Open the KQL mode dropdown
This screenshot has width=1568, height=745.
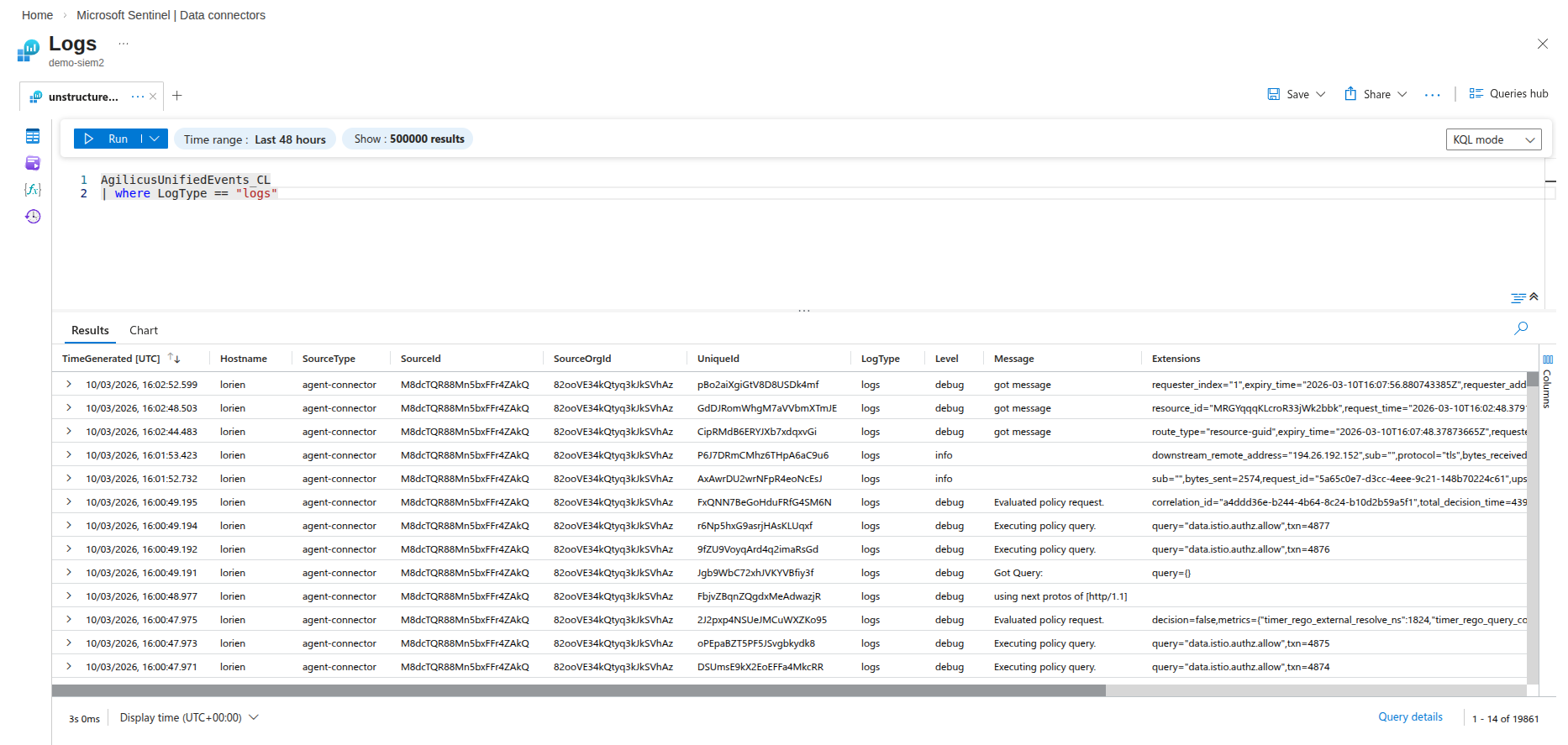1493,139
